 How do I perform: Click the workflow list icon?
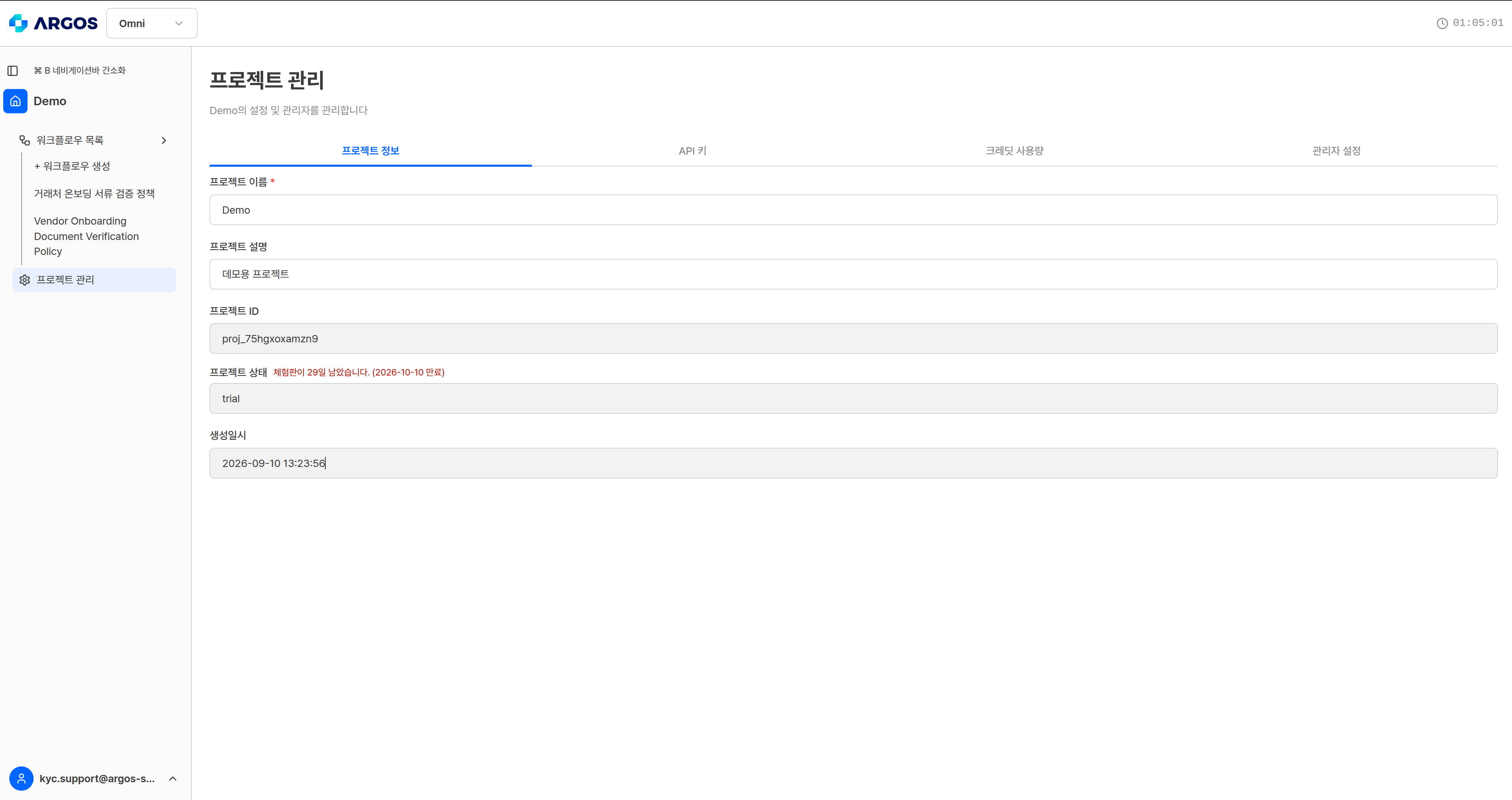pyautogui.click(x=25, y=140)
